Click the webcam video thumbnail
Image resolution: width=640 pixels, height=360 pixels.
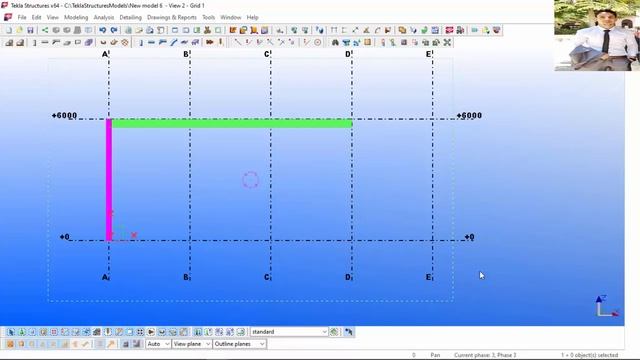tap(597, 36)
